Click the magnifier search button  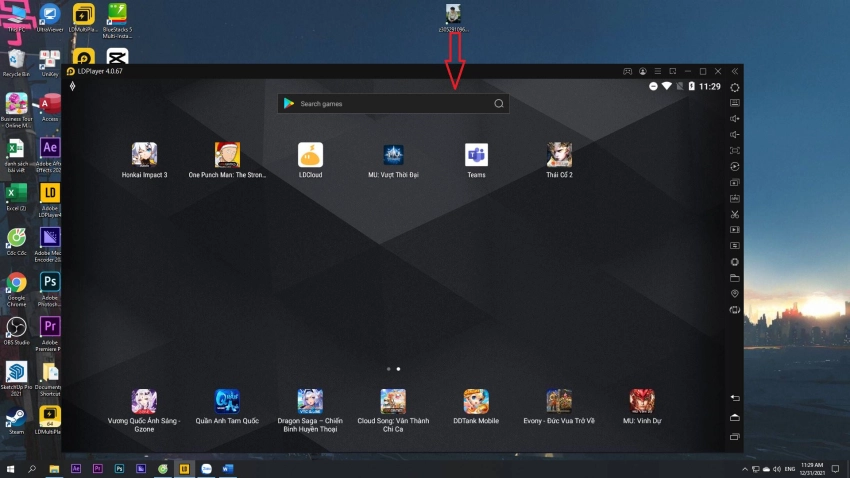pos(498,104)
